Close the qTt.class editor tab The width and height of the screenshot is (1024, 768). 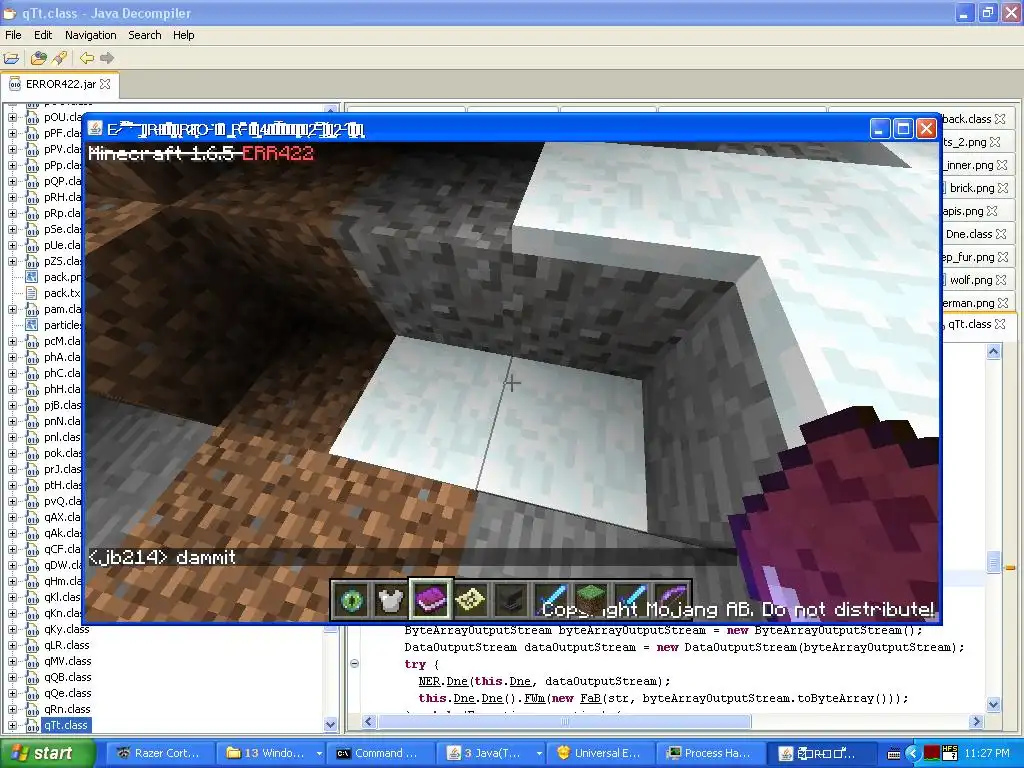coord(1000,324)
